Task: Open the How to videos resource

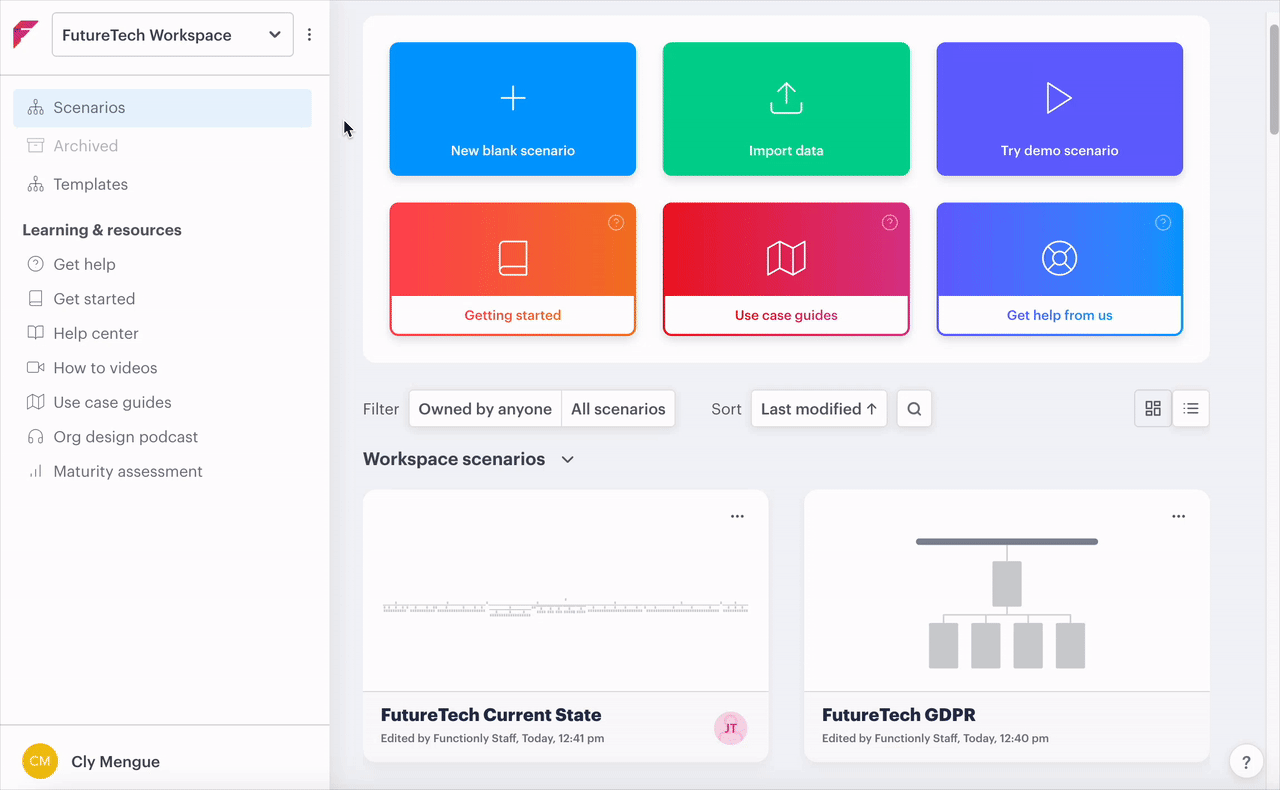Action: click(x=105, y=367)
